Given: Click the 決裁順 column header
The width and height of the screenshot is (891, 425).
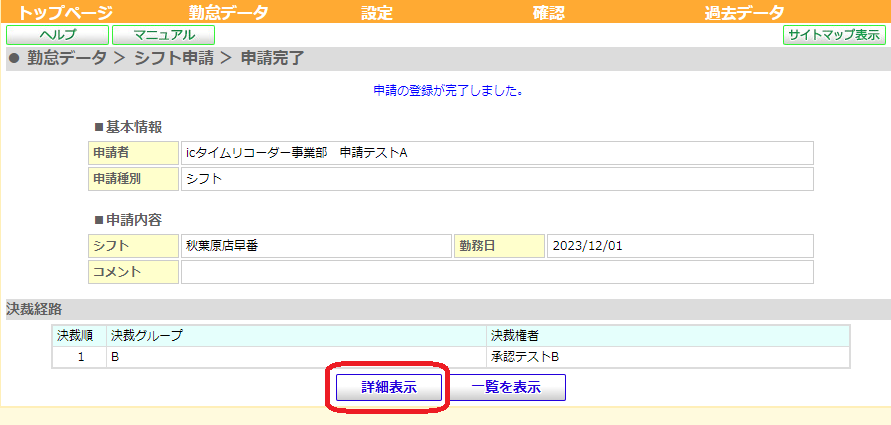Looking at the screenshot, I should pyautogui.click(x=79, y=336).
